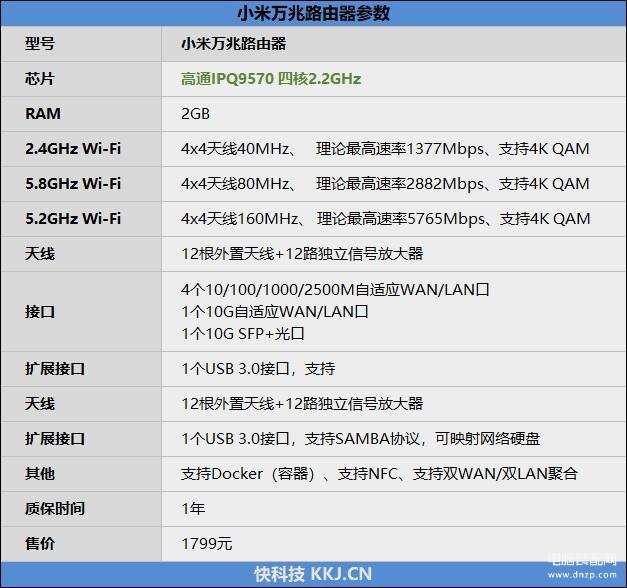Select the 2.4GHz Wi-Fi label

click(x=73, y=149)
